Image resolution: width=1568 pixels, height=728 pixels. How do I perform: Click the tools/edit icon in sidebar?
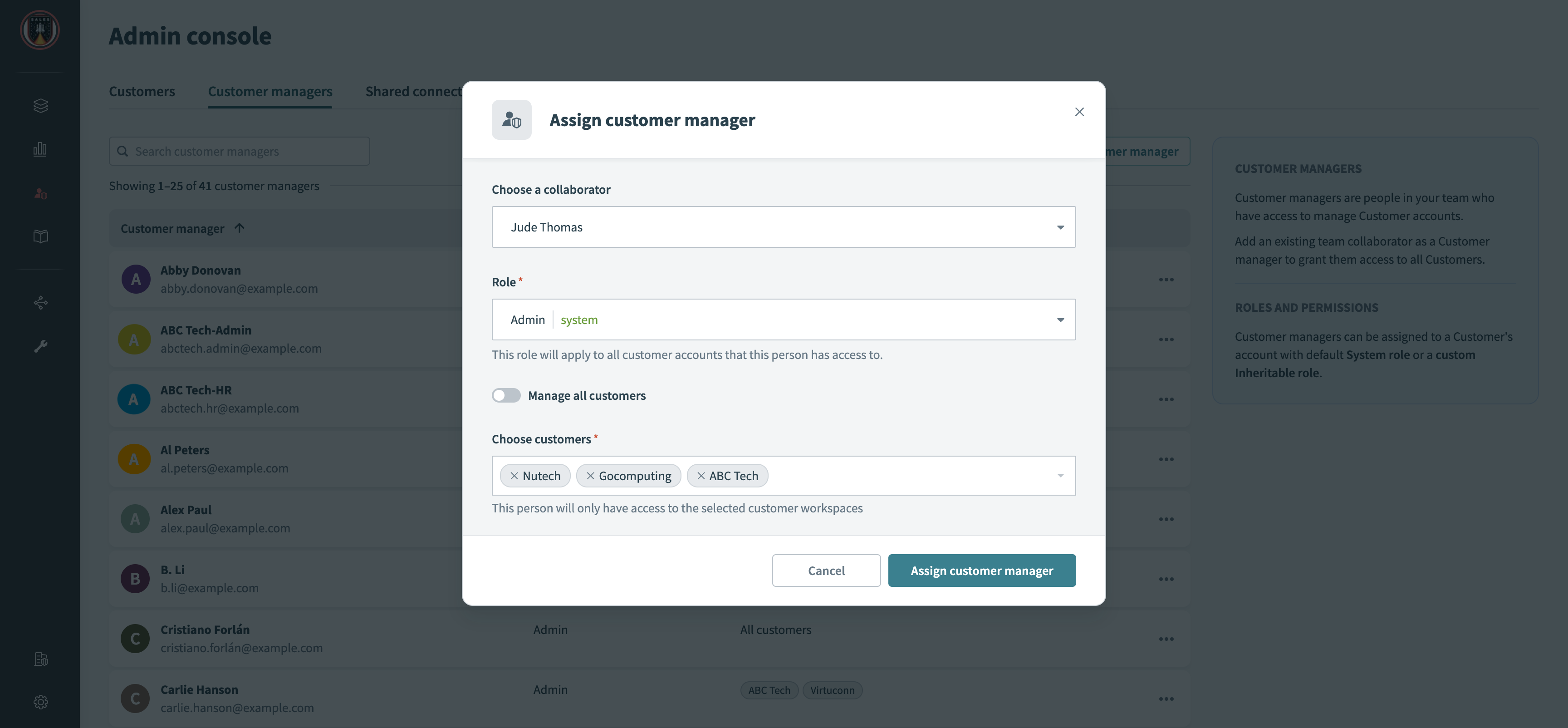(x=40, y=347)
